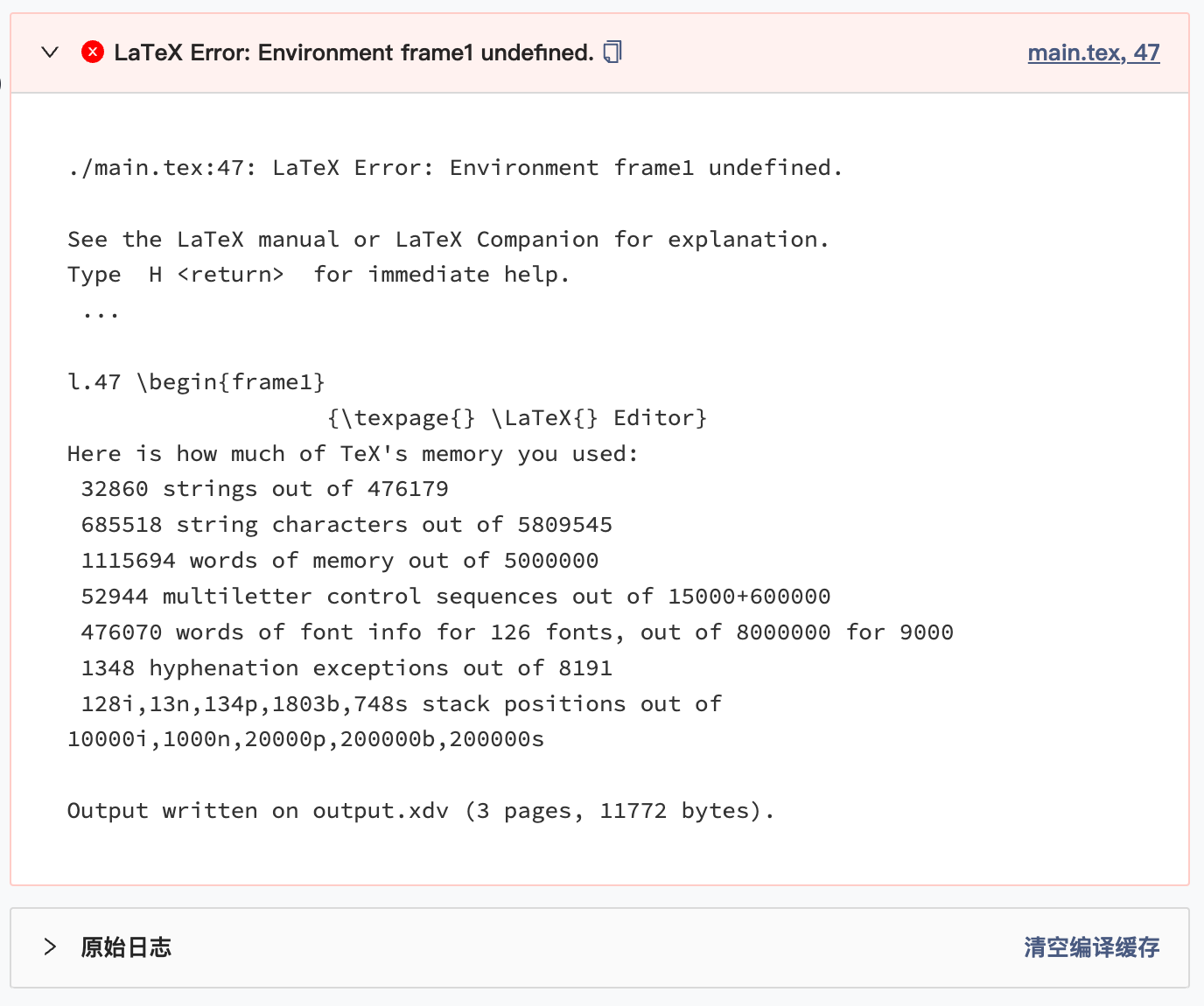This screenshot has width=1204, height=1006.
Task: Click the 'See the LaTeX manual' line
Action: click(x=448, y=239)
